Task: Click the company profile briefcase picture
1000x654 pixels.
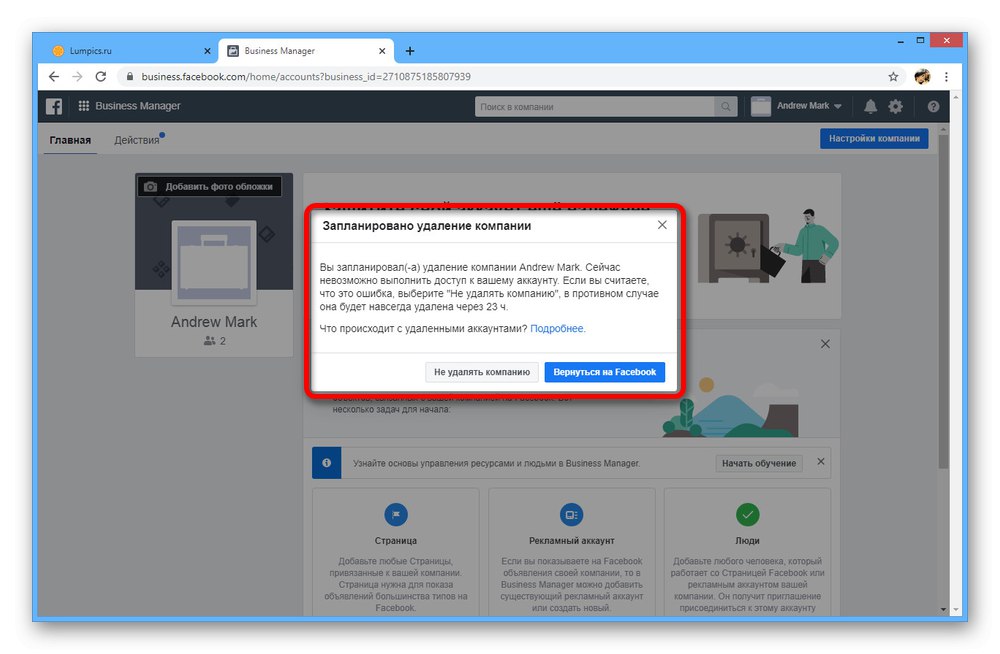Action: [x=214, y=263]
